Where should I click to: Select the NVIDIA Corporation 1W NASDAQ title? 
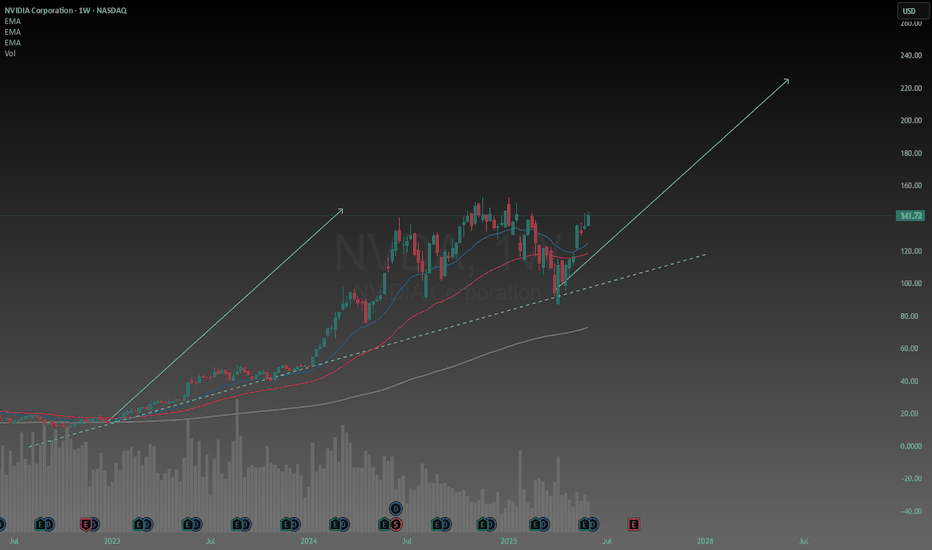click(x=65, y=10)
